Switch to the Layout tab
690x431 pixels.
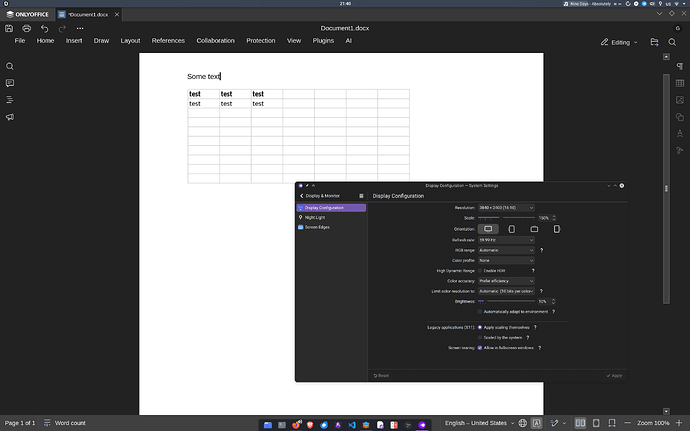click(x=130, y=41)
